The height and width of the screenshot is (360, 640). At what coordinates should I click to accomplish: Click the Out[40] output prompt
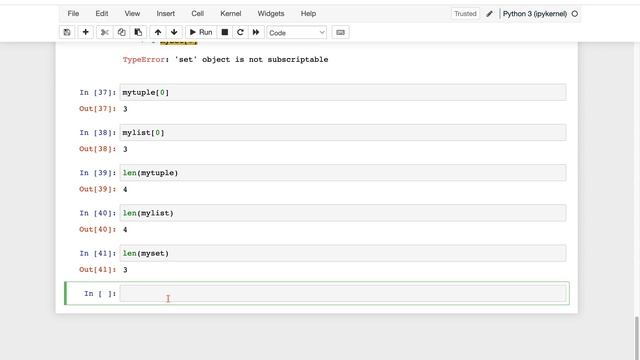point(98,229)
